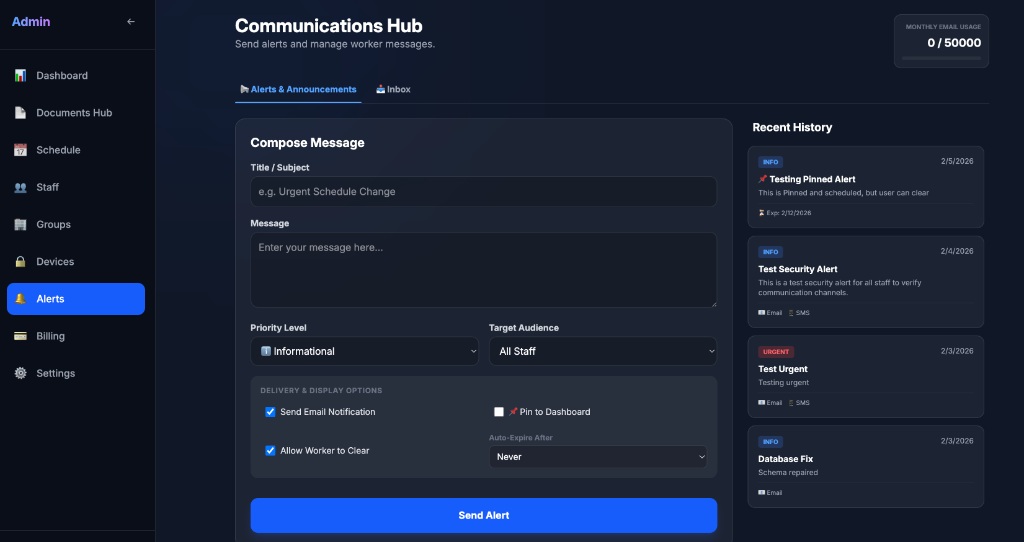Open the Groups page

tap(76, 225)
